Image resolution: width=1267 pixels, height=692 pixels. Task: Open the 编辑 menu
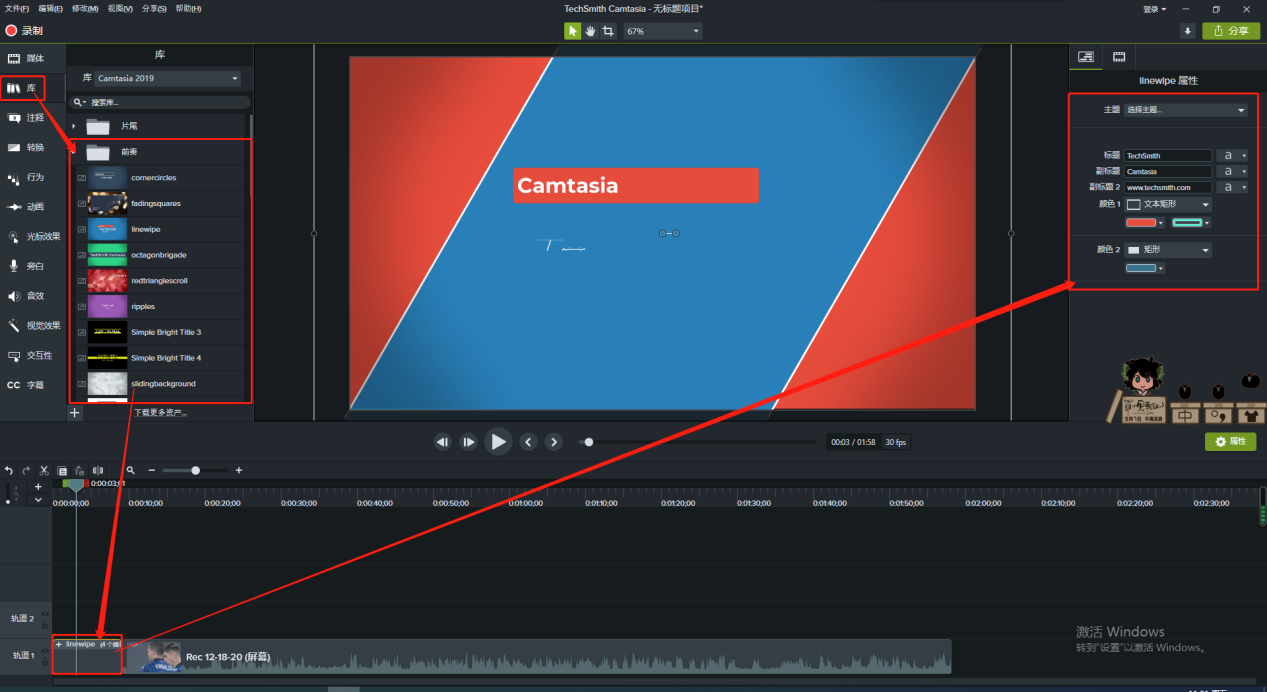point(52,8)
